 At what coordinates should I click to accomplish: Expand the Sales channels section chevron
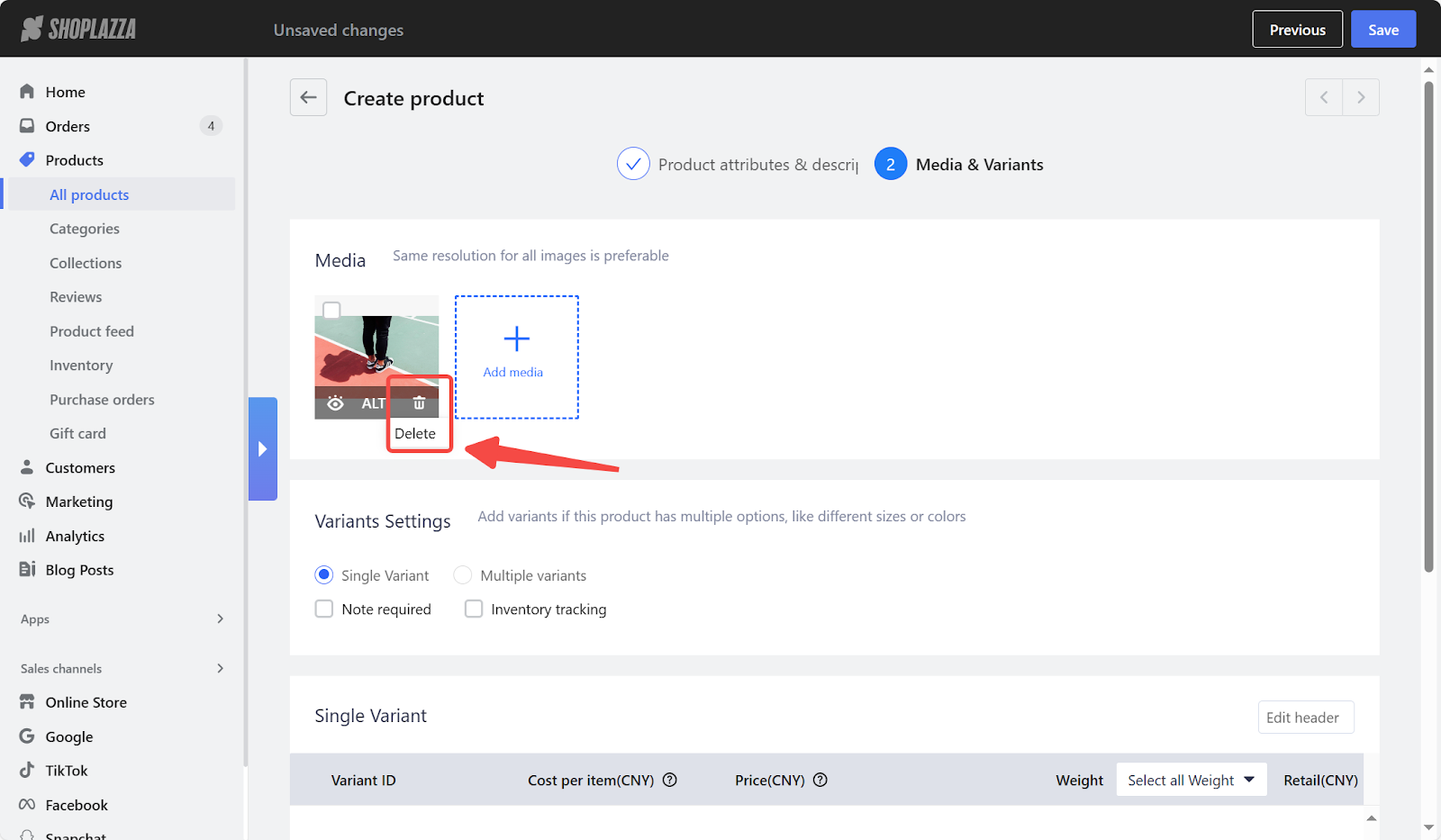tap(221, 668)
